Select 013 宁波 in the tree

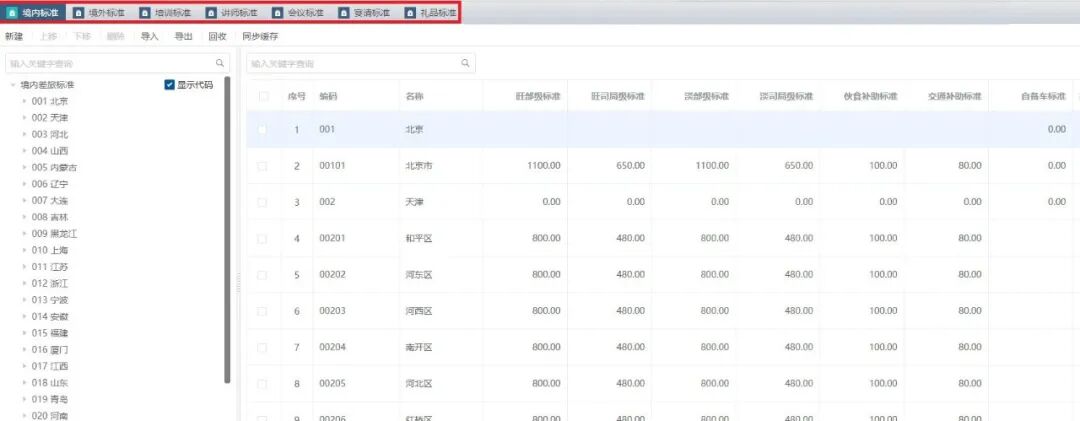point(50,300)
